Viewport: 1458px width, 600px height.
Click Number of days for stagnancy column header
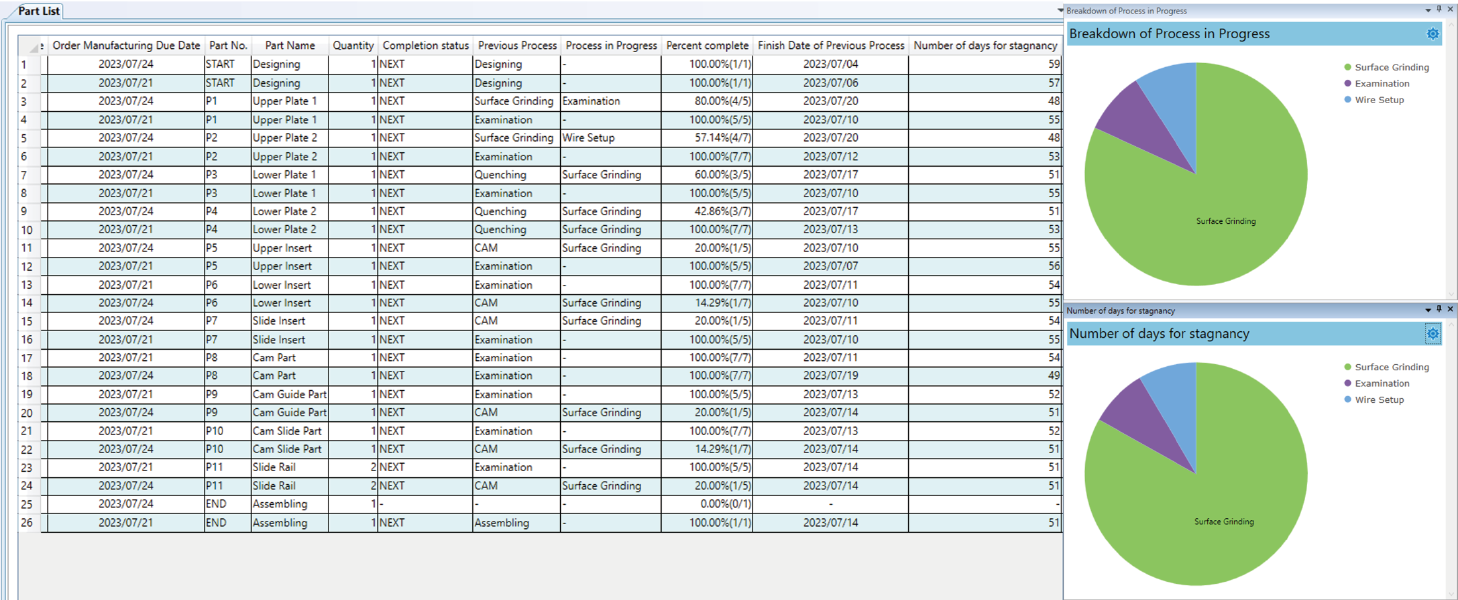(985, 46)
